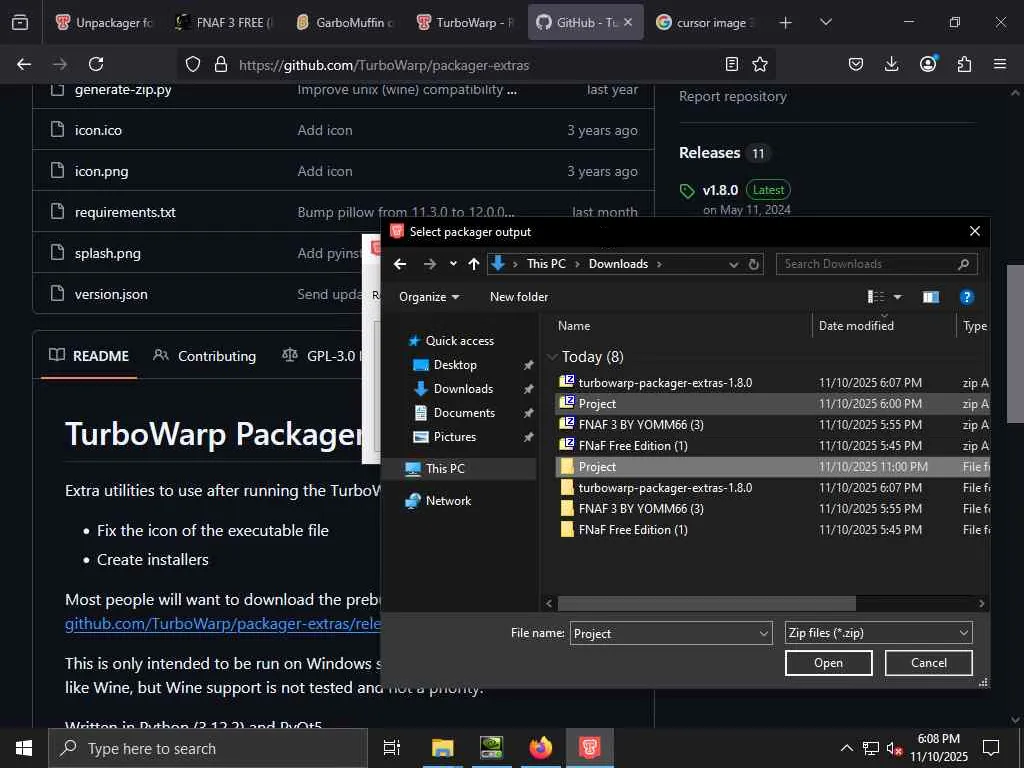Toggle reader view icon in address bar
The image size is (1024, 768).
tap(732, 64)
